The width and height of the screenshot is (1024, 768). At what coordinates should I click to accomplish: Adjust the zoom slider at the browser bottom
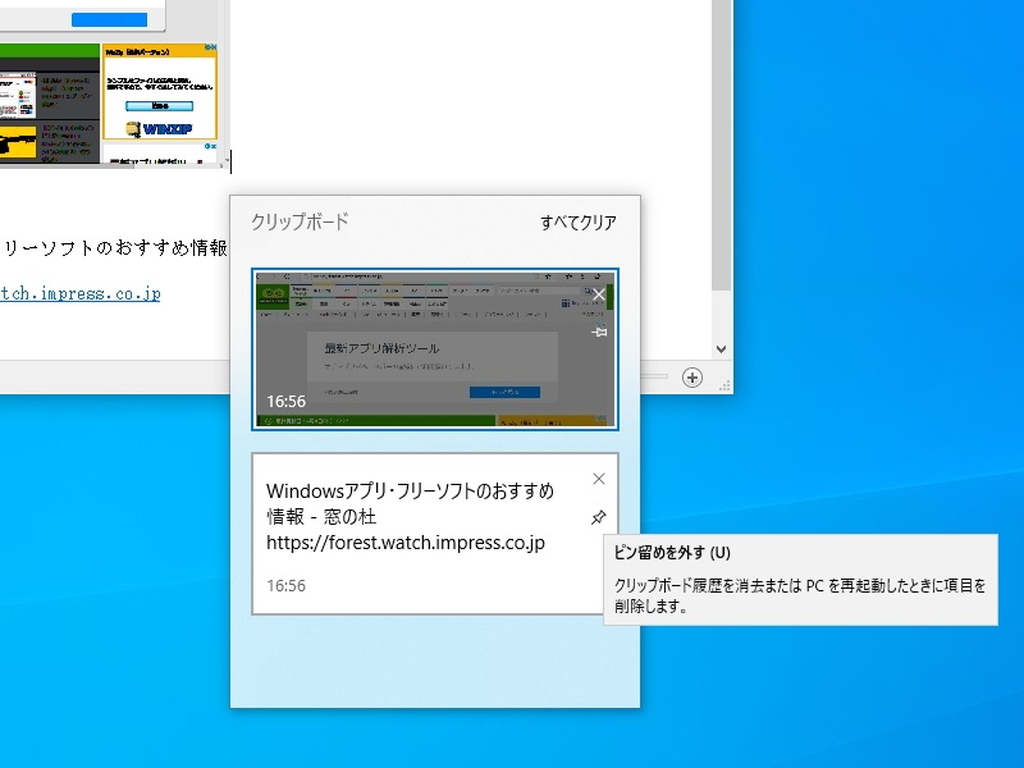(x=655, y=376)
